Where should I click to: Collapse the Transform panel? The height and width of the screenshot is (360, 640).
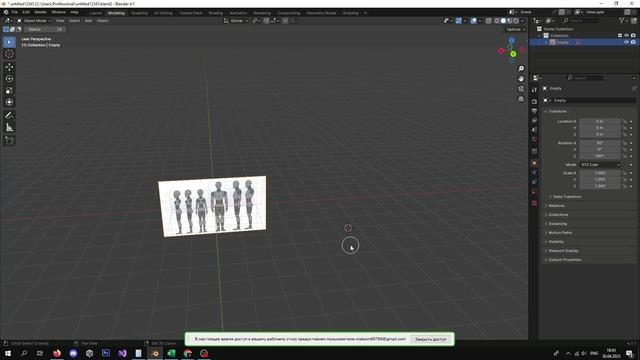click(x=557, y=111)
